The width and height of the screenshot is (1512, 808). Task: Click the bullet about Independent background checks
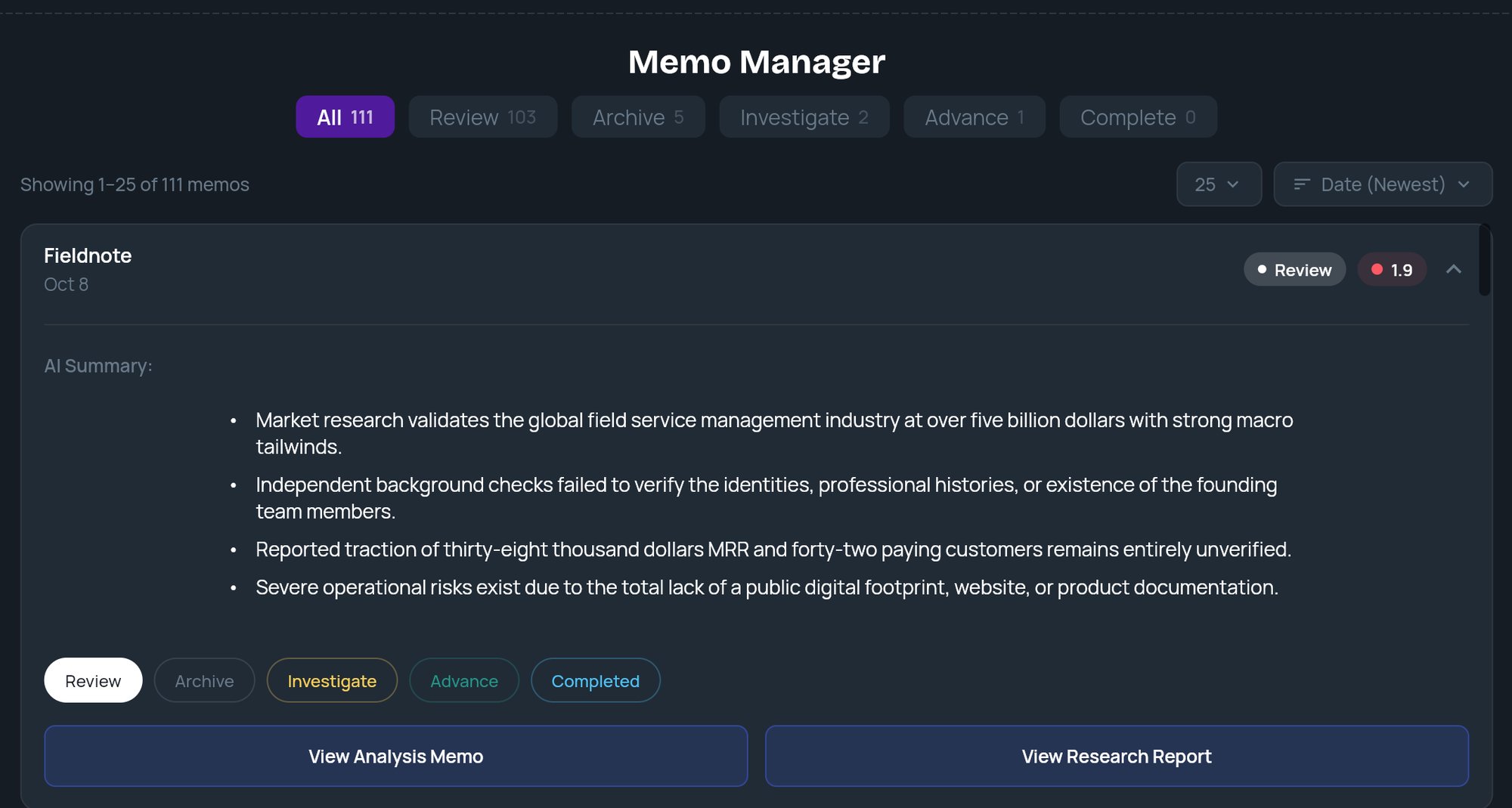pyautogui.click(x=767, y=497)
